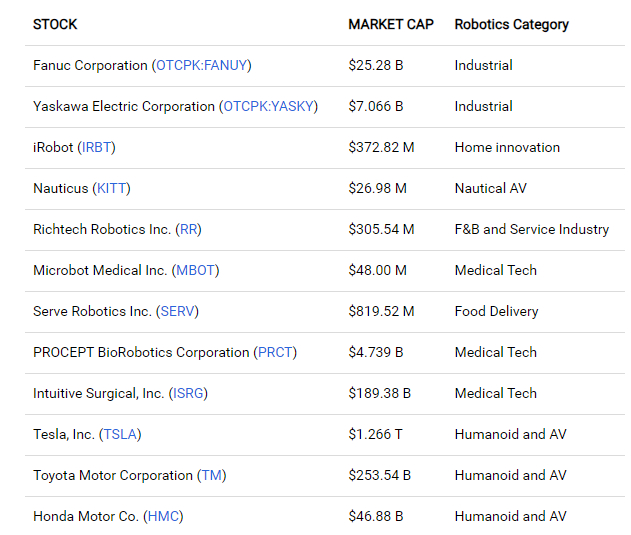Click the TSLA ticker link
The width and height of the screenshot is (631, 535).
pyautogui.click(x=120, y=434)
